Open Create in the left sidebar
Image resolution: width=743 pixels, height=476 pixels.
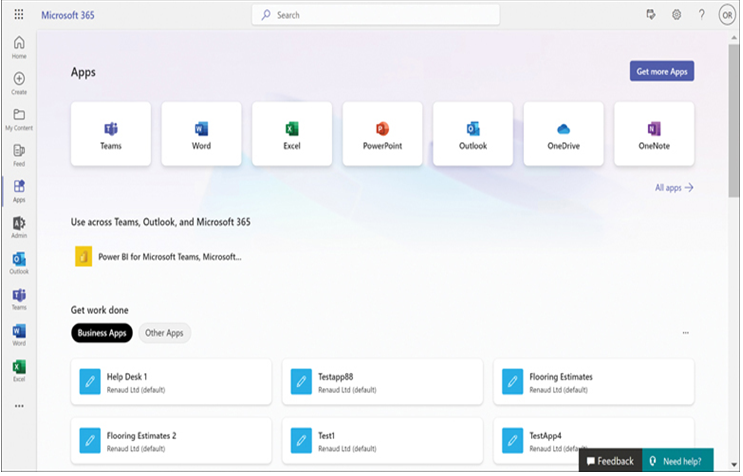(19, 83)
